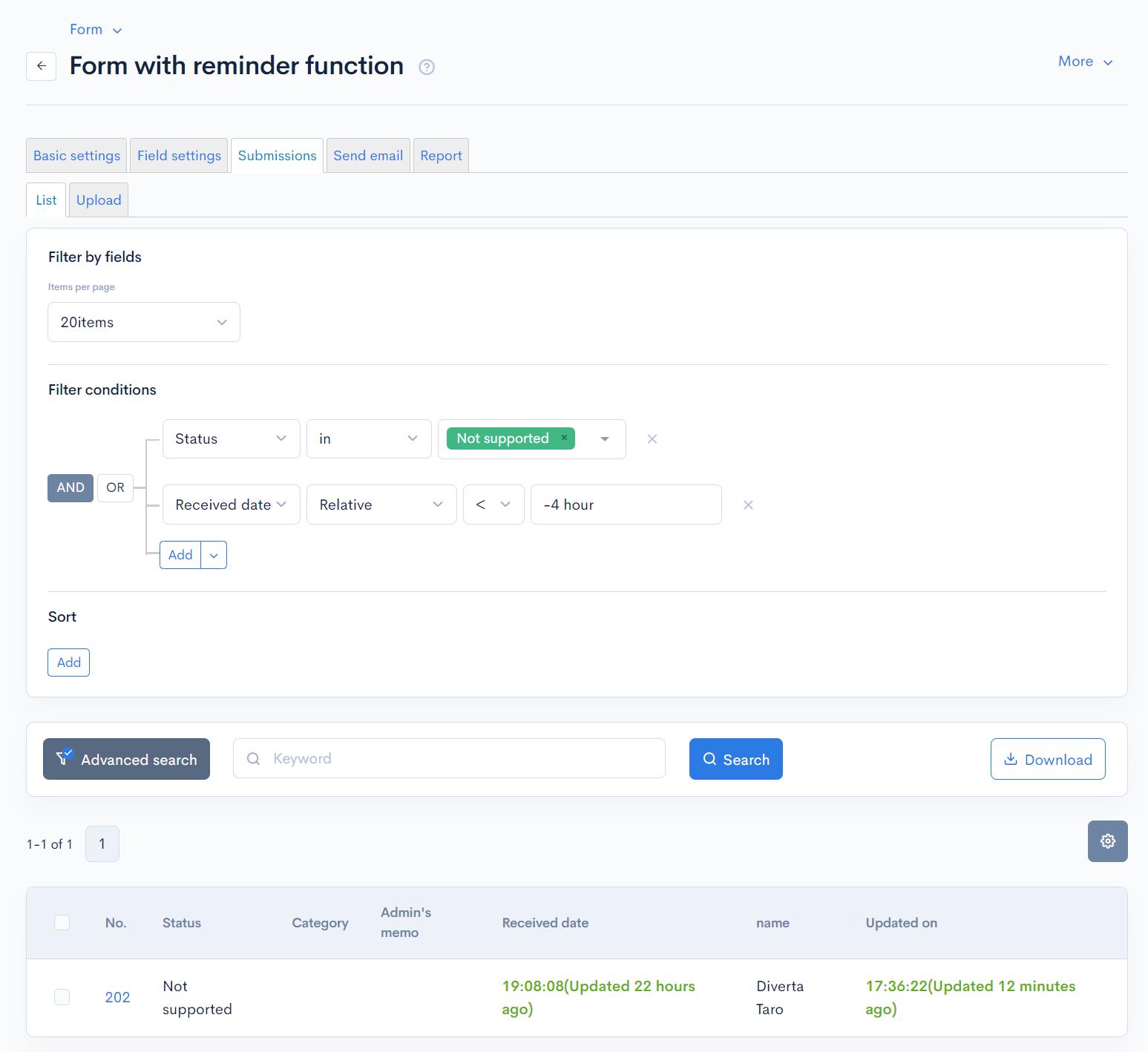The height and width of the screenshot is (1052, 1148).
Task: Check the row 202 checkbox
Action: [x=62, y=997]
